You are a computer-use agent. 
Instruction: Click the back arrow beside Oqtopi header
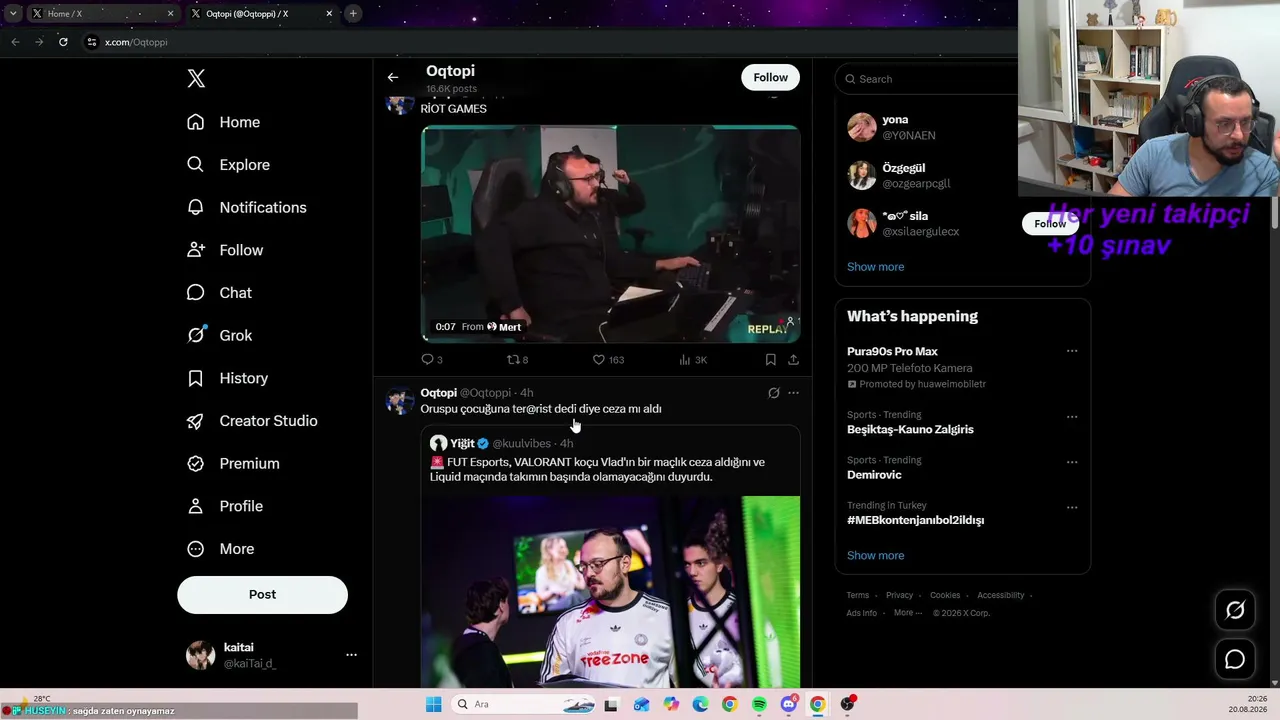[x=393, y=77]
